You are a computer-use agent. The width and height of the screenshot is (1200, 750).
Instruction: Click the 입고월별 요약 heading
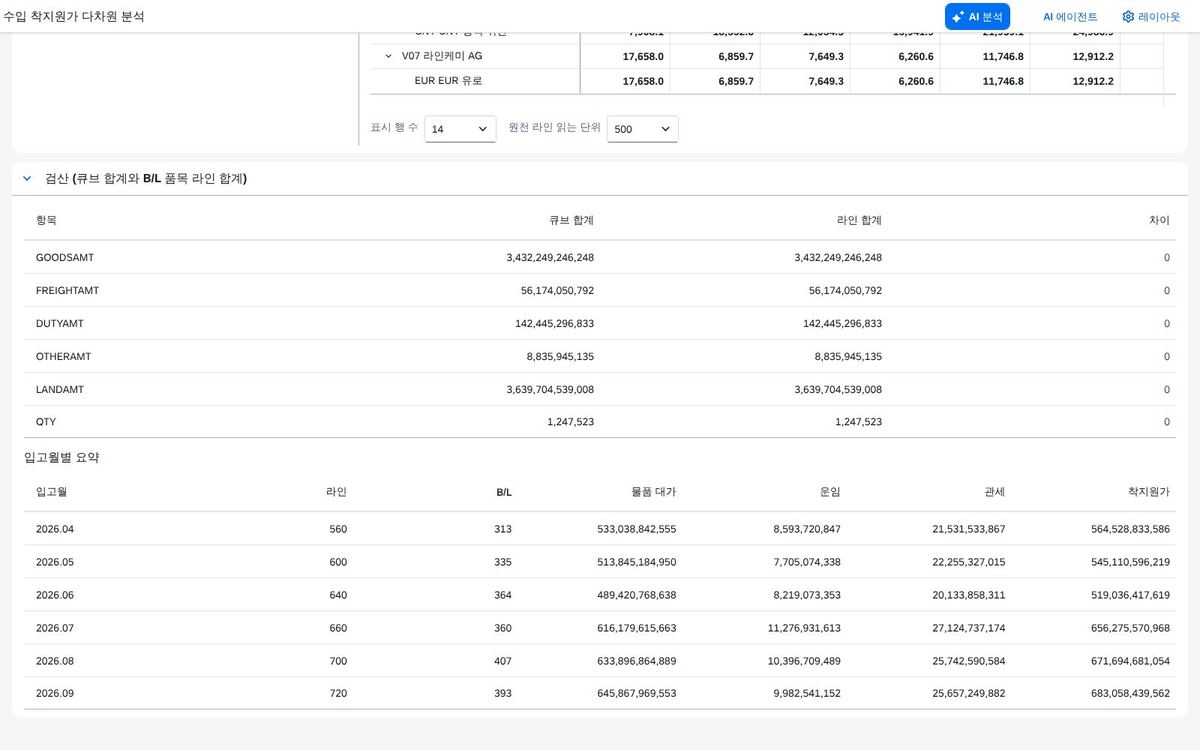tap(62, 457)
